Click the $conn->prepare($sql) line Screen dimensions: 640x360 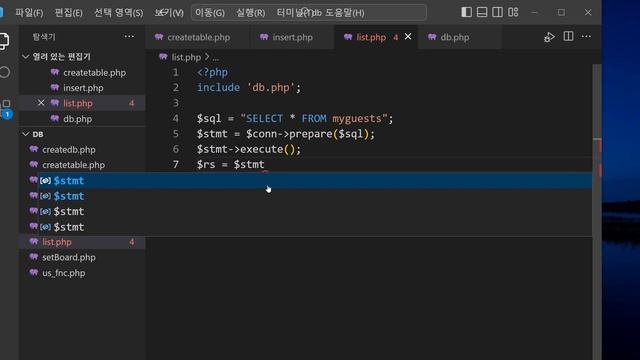tap(286, 134)
